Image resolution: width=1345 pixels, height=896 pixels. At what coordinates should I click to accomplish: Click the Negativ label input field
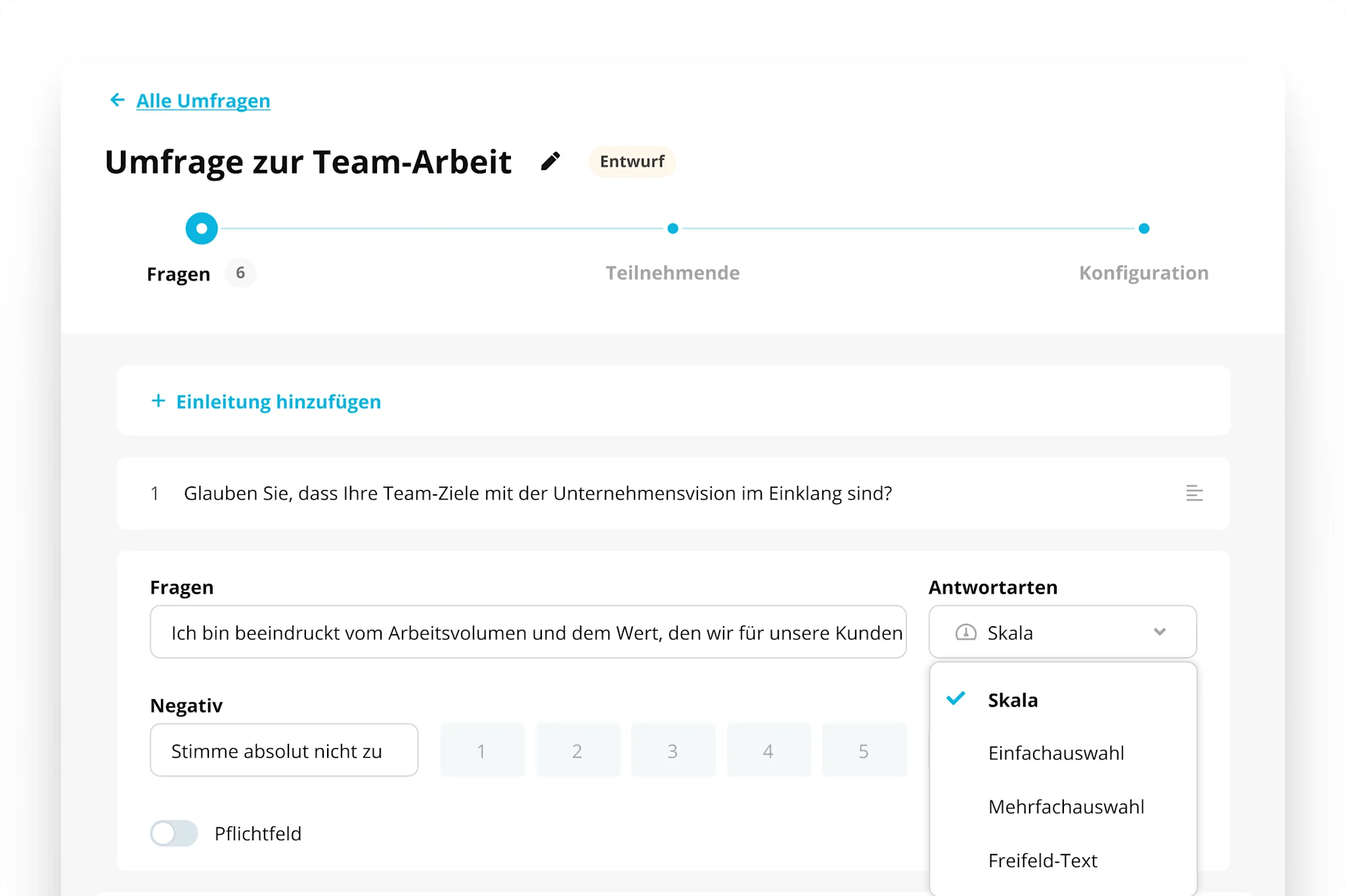284,750
